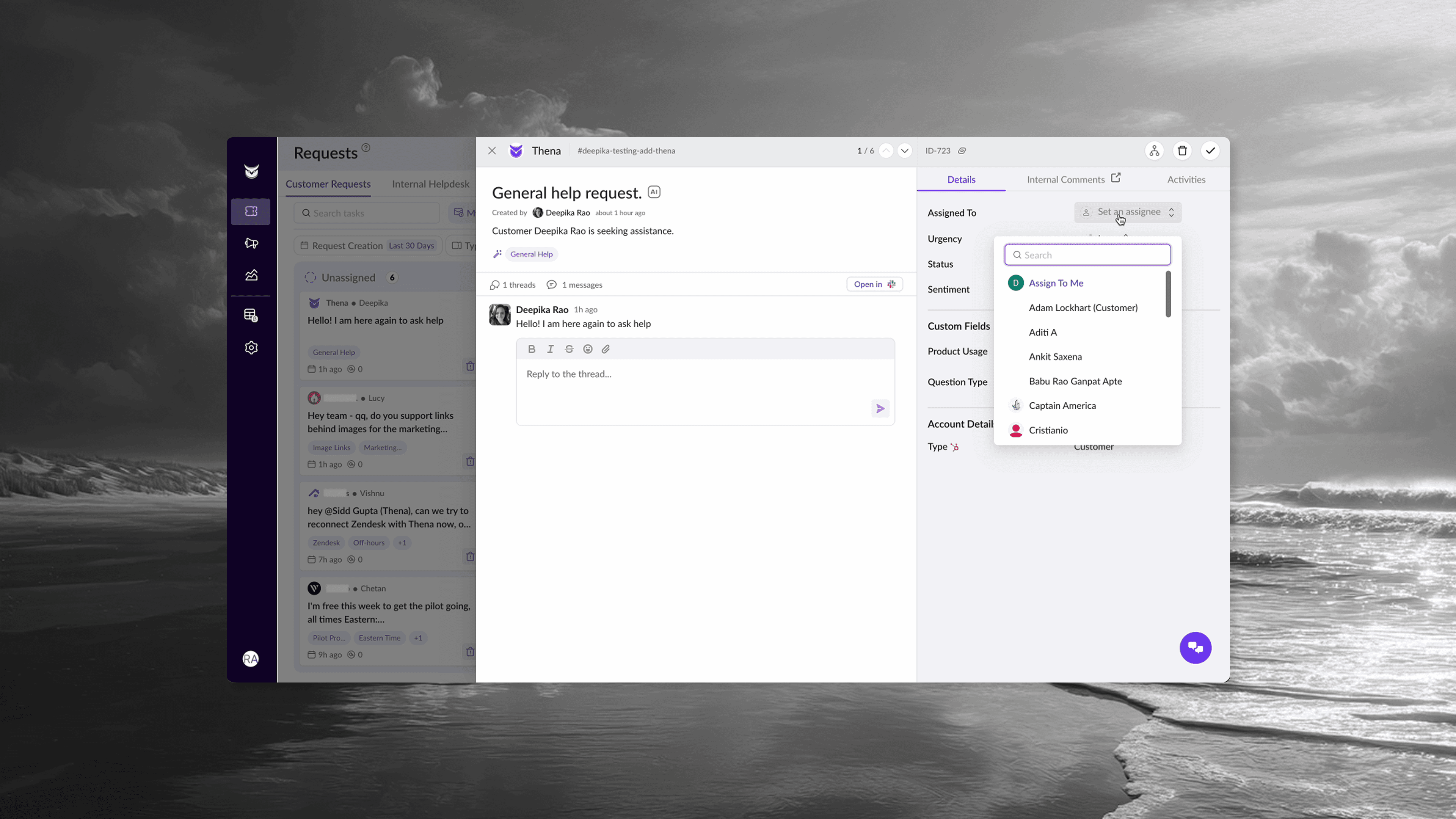The image size is (1456, 819).
Task: Delete the request with trash icon
Action: click(1182, 151)
